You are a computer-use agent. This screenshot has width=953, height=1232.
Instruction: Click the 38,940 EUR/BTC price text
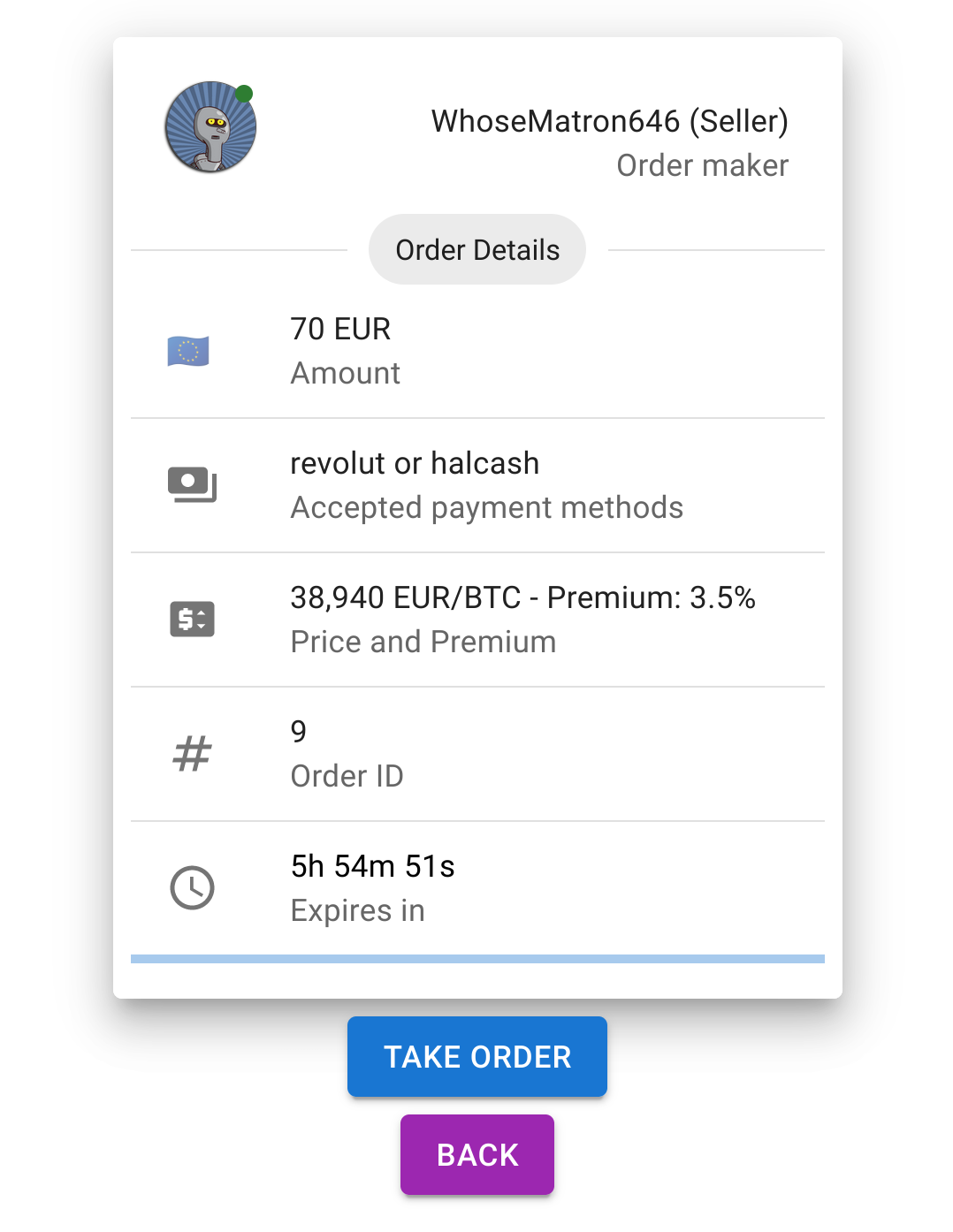point(406,597)
